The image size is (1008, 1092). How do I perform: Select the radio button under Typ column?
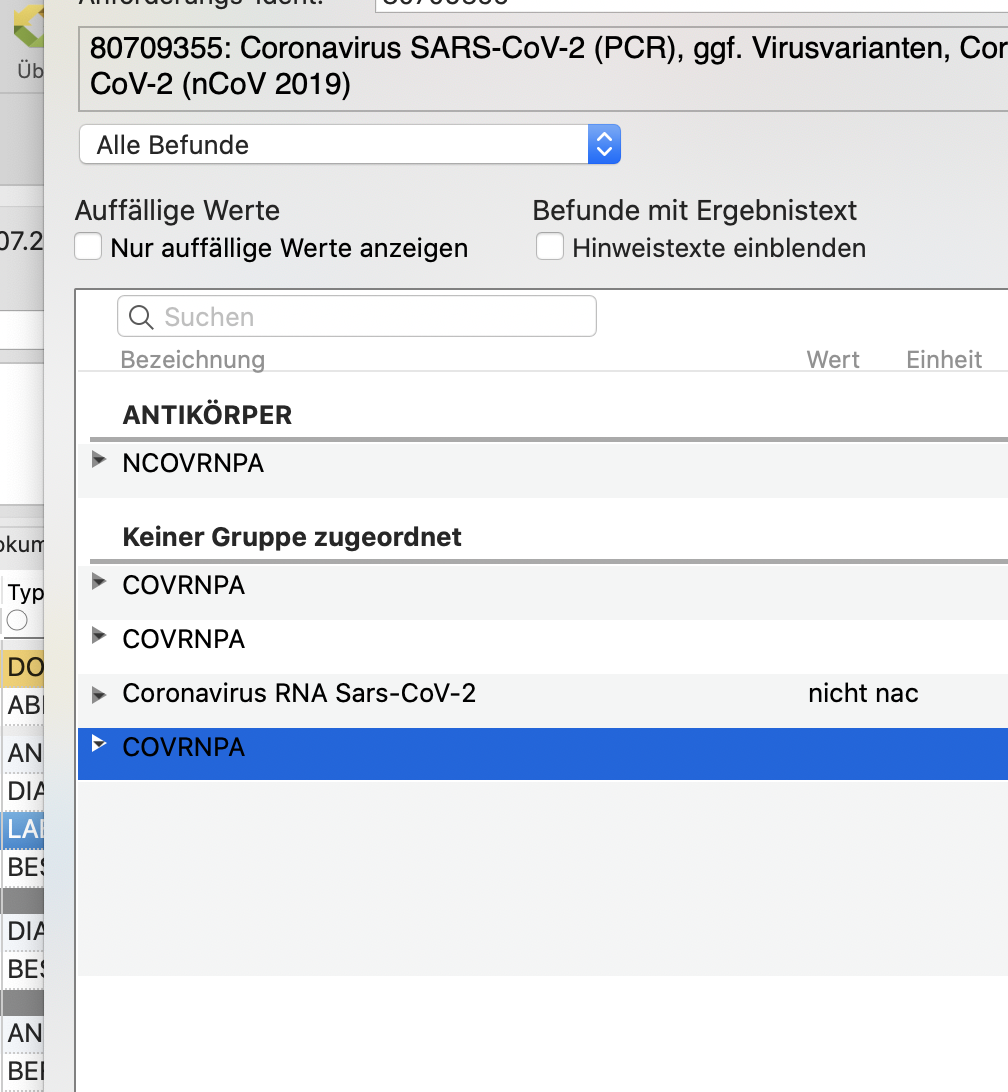17,620
